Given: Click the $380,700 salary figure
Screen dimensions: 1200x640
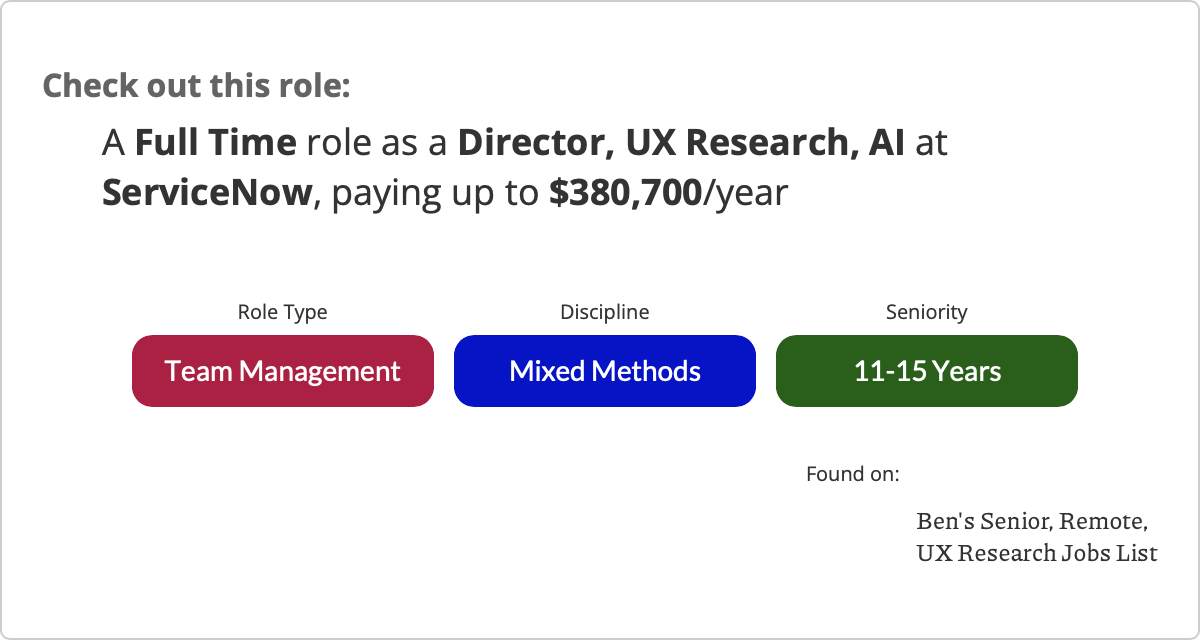Looking at the screenshot, I should [x=626, y=192].
